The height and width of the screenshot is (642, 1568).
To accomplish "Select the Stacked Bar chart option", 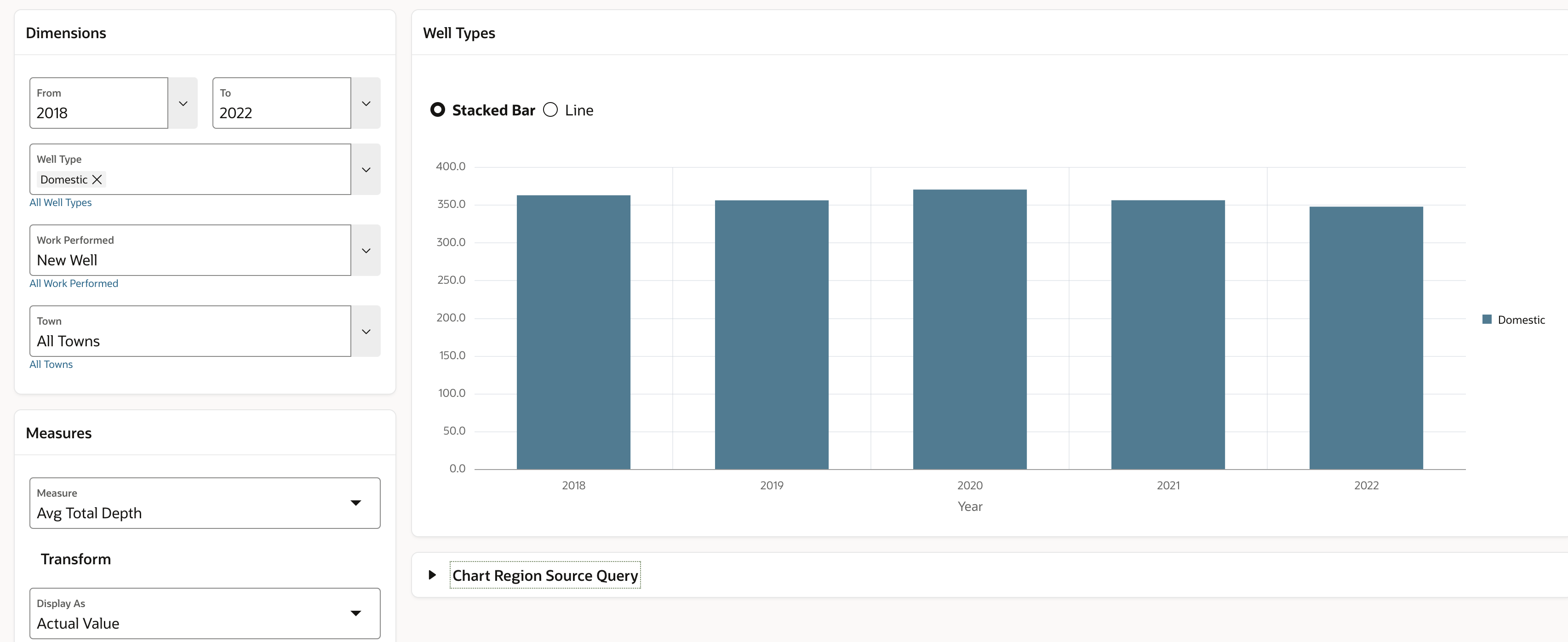I will (438, 109).
